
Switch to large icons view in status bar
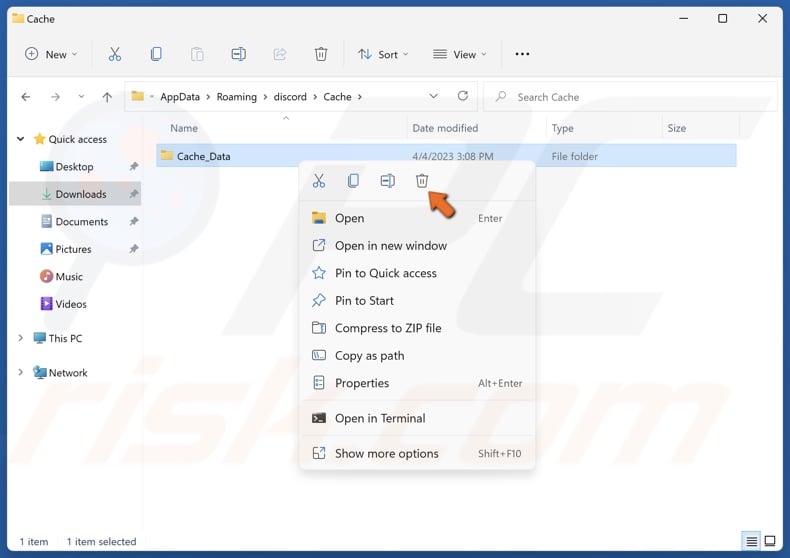click(x=770, y=541)
